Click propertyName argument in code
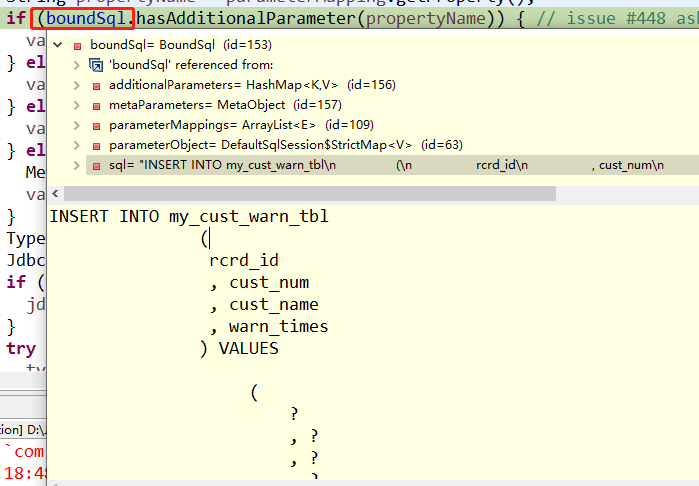The height and width of the screenshot is (486, 699). 426,19
